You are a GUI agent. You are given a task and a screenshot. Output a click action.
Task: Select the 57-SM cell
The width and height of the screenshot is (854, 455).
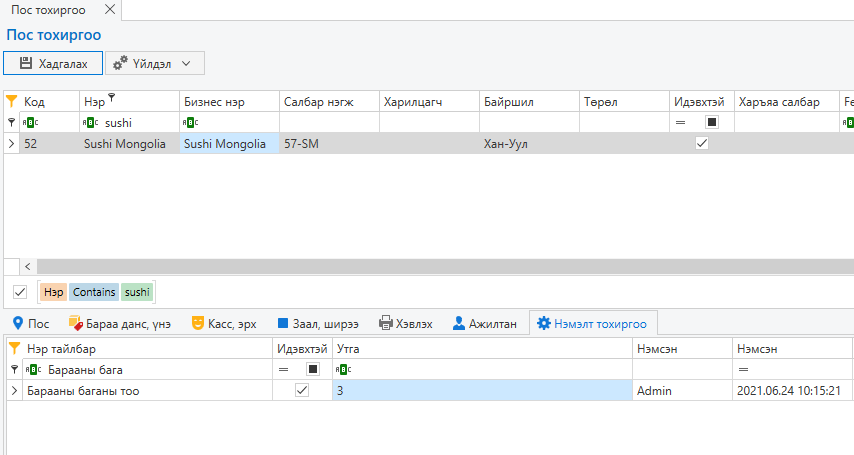(330, 143)
